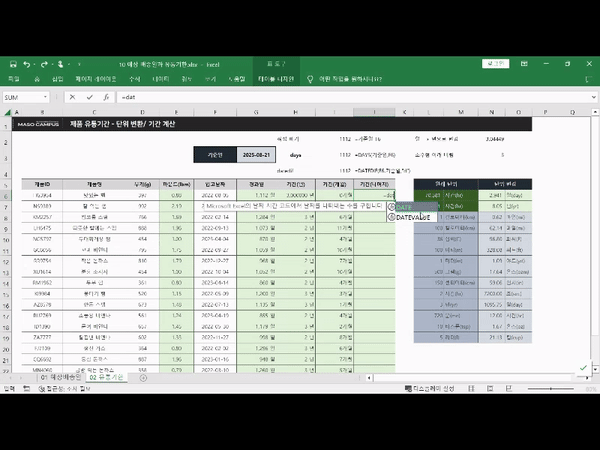This screenshot has width=600, height=450.
Task: Click the Select All corner of the grid
Action: [8, 112]
